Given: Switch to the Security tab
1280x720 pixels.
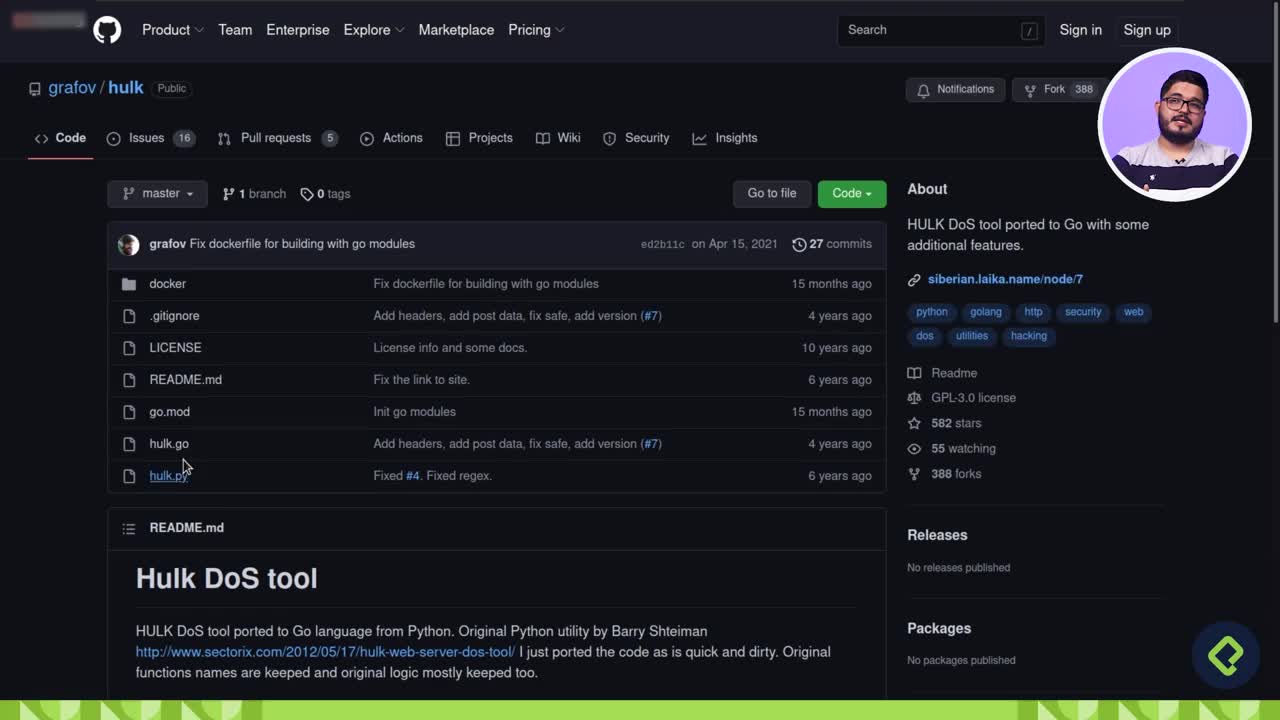Looking at the screenshot, I should pyautogui.click(x=636, y=138).
